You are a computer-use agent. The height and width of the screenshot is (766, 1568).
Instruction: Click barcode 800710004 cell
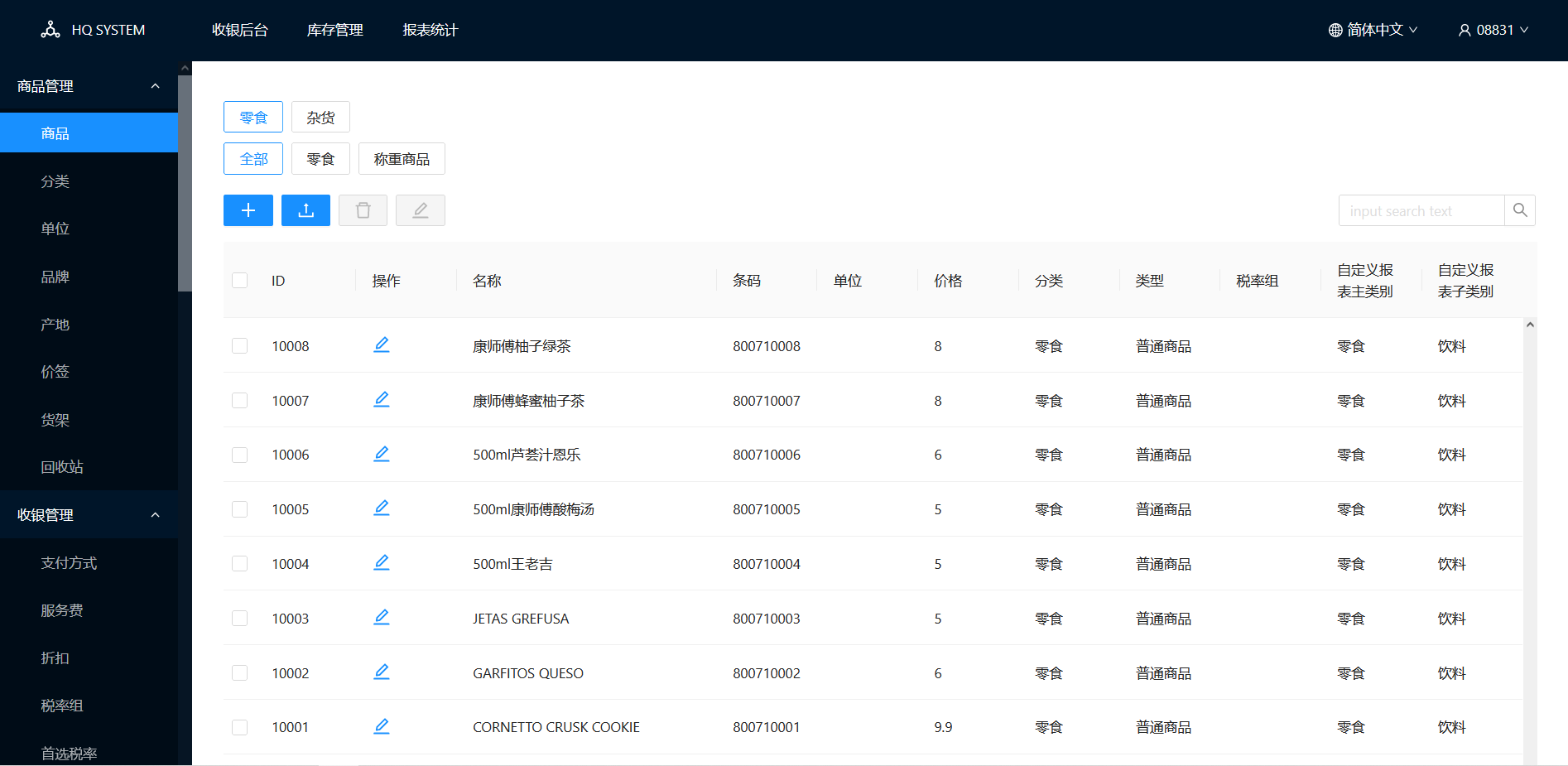(767, 563)
